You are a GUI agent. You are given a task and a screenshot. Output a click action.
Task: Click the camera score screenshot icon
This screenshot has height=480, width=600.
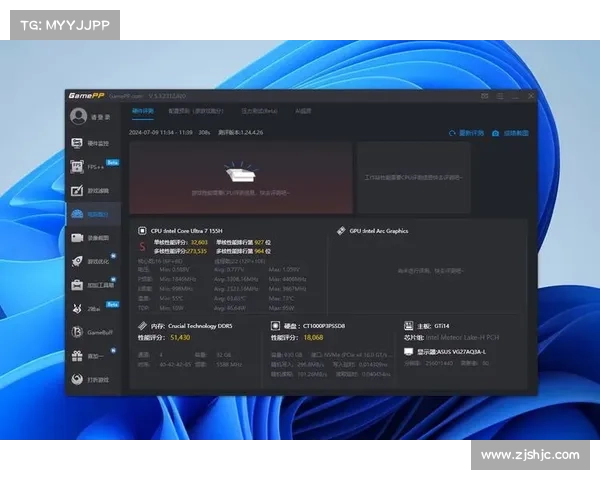(496, 133)
